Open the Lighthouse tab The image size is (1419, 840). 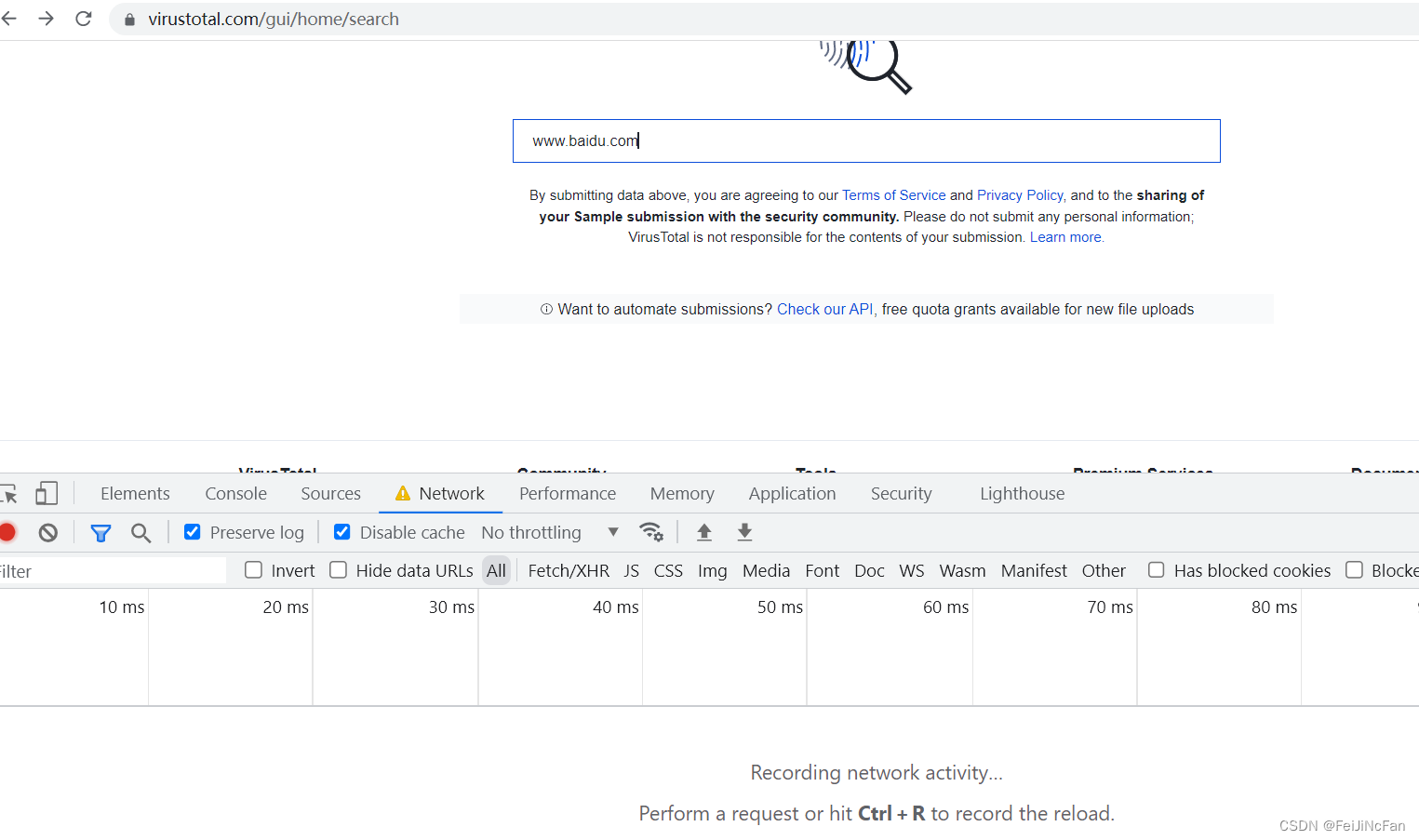click(1022, 493)
